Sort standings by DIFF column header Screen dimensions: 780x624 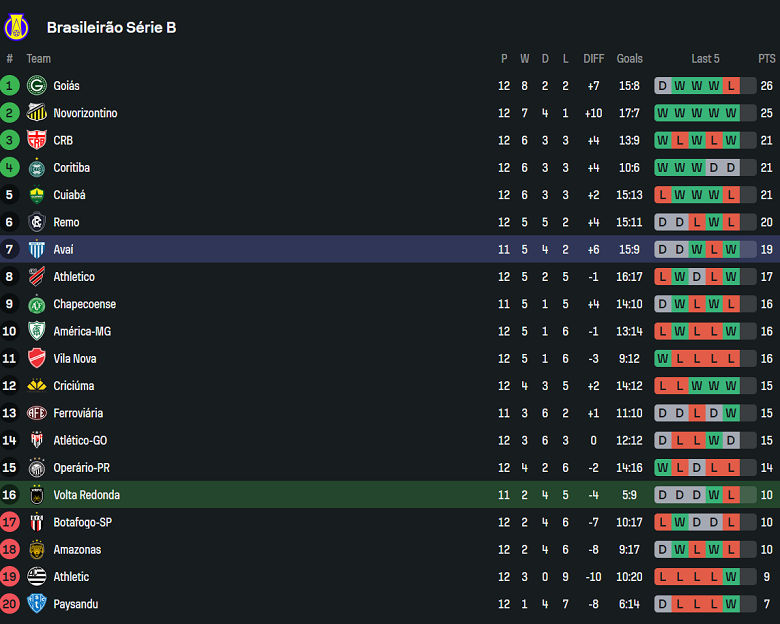coord(594,59)
